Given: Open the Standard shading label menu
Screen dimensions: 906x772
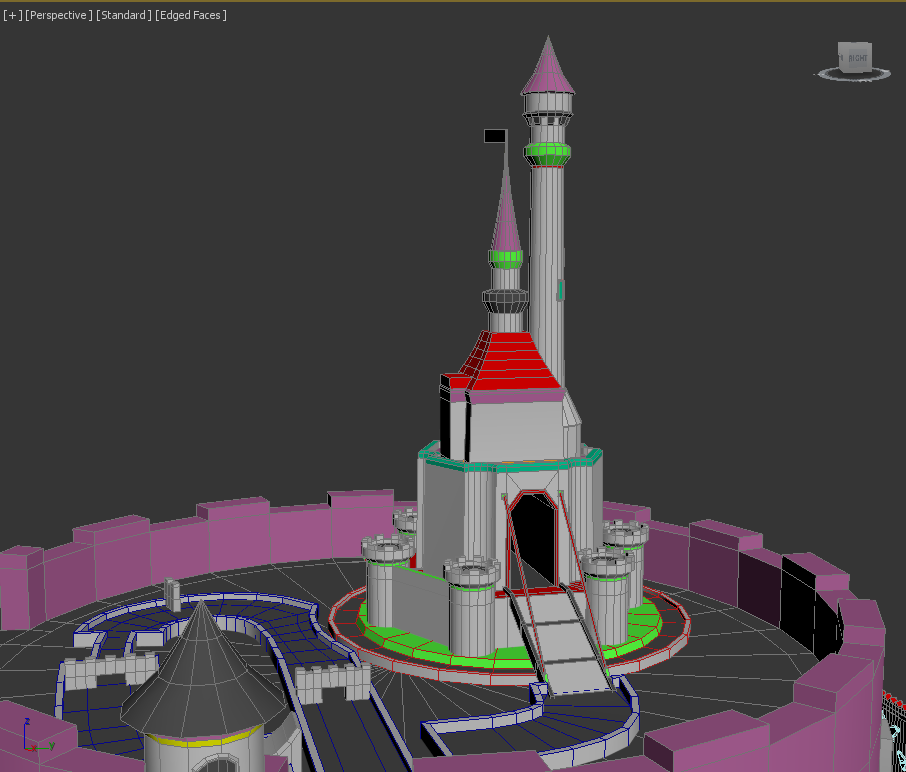Looking at the screenshot, I should (124, 15).
